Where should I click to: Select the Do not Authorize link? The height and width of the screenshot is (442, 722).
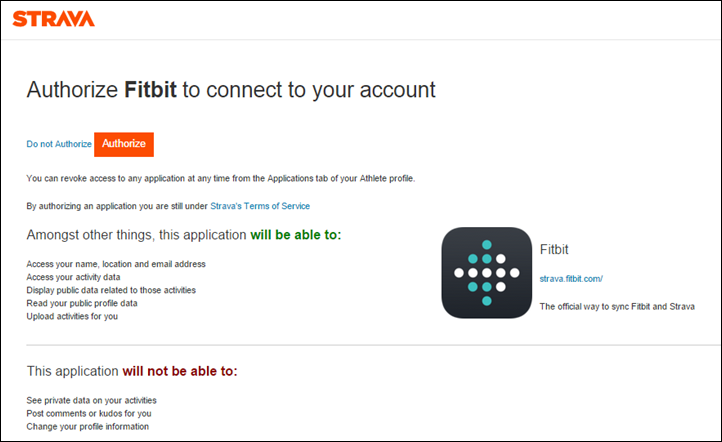[59, 144]
